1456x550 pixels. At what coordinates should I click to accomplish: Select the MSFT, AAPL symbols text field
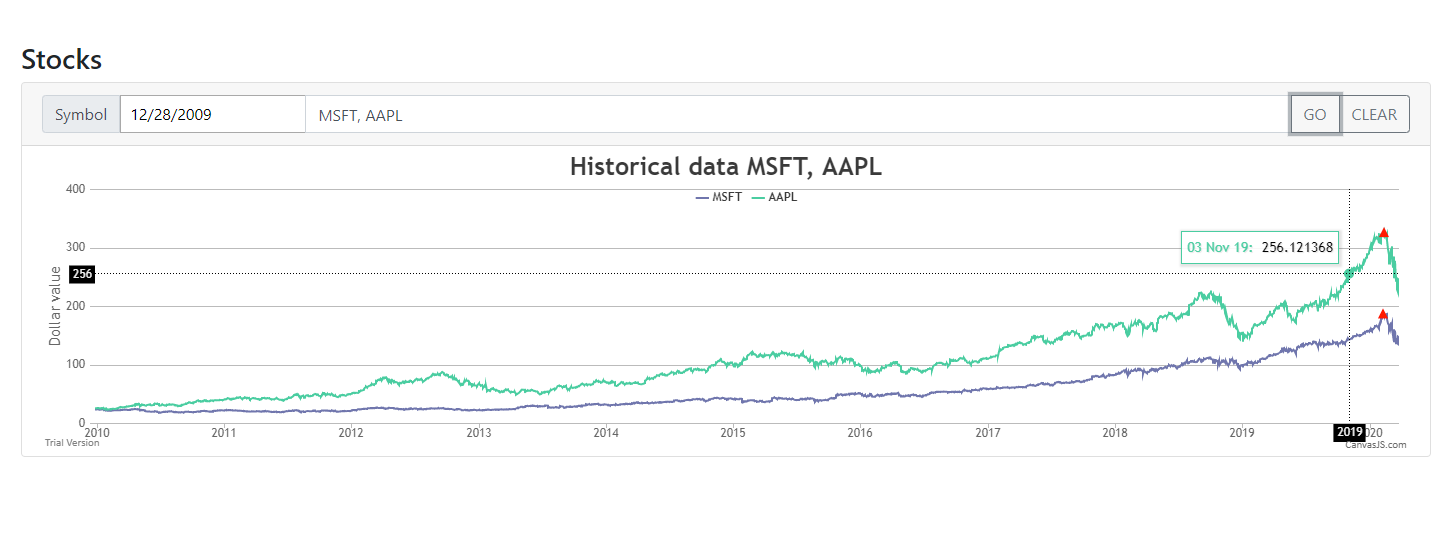coord(797,114)
